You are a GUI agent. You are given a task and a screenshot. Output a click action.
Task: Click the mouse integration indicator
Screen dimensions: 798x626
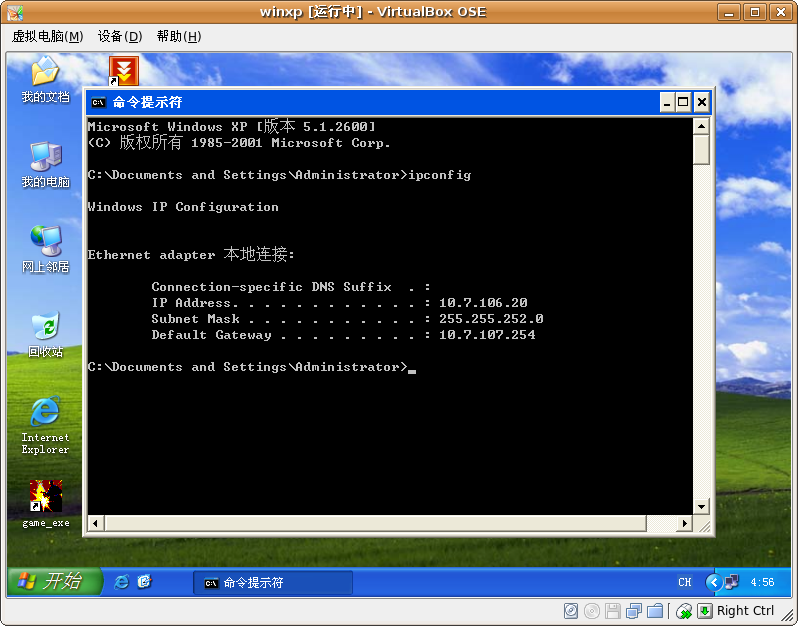pos(684,611)
